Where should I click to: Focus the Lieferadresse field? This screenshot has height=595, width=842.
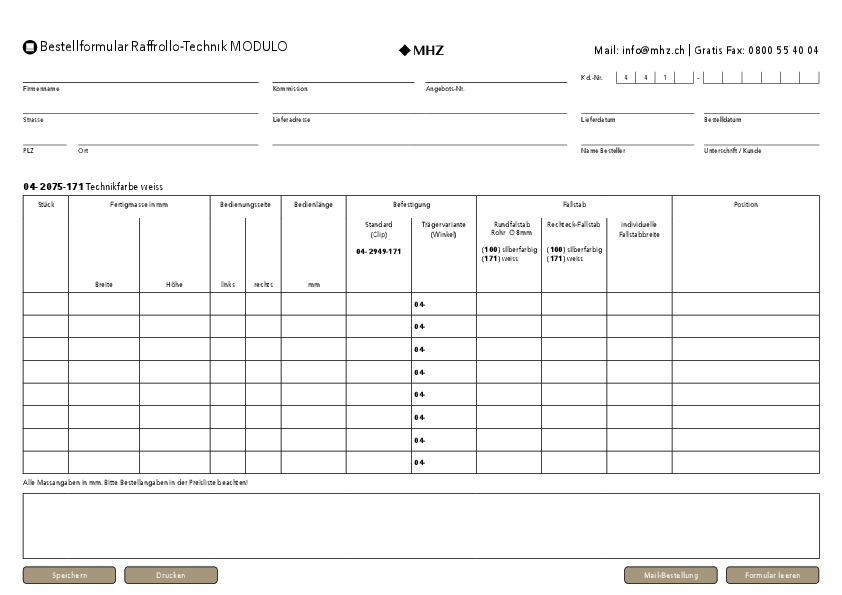(x=419, y=107)
